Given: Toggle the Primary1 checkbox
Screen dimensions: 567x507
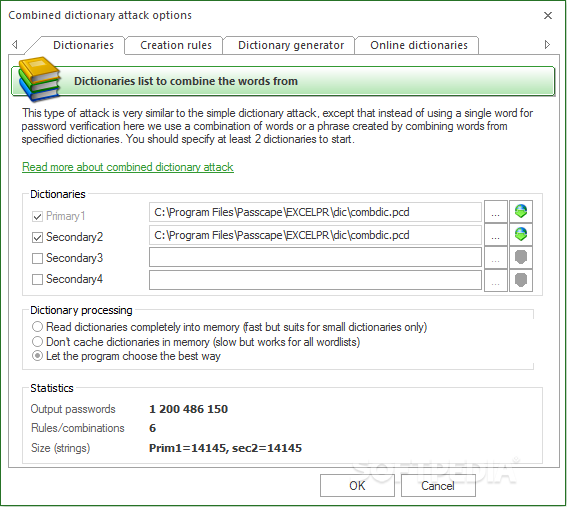Looking at the screenshot, I should pyautogui.click(x=37, y=217).
